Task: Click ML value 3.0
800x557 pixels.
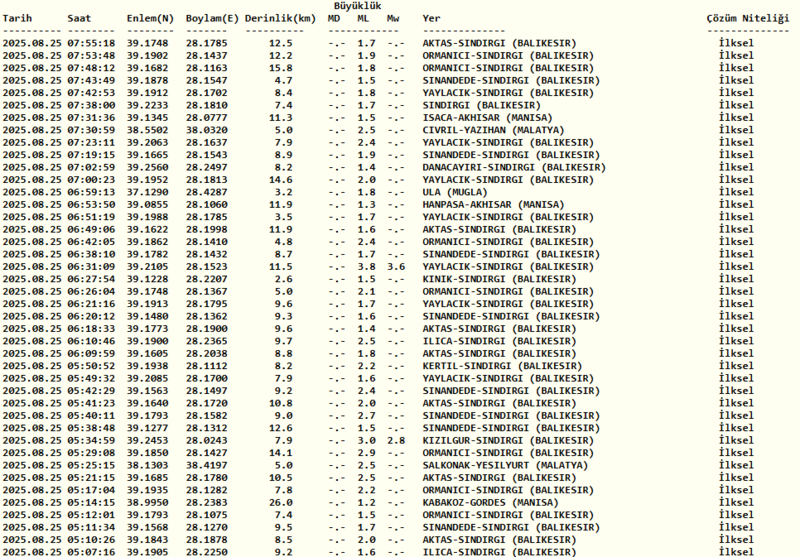Action: pos(366,441)
